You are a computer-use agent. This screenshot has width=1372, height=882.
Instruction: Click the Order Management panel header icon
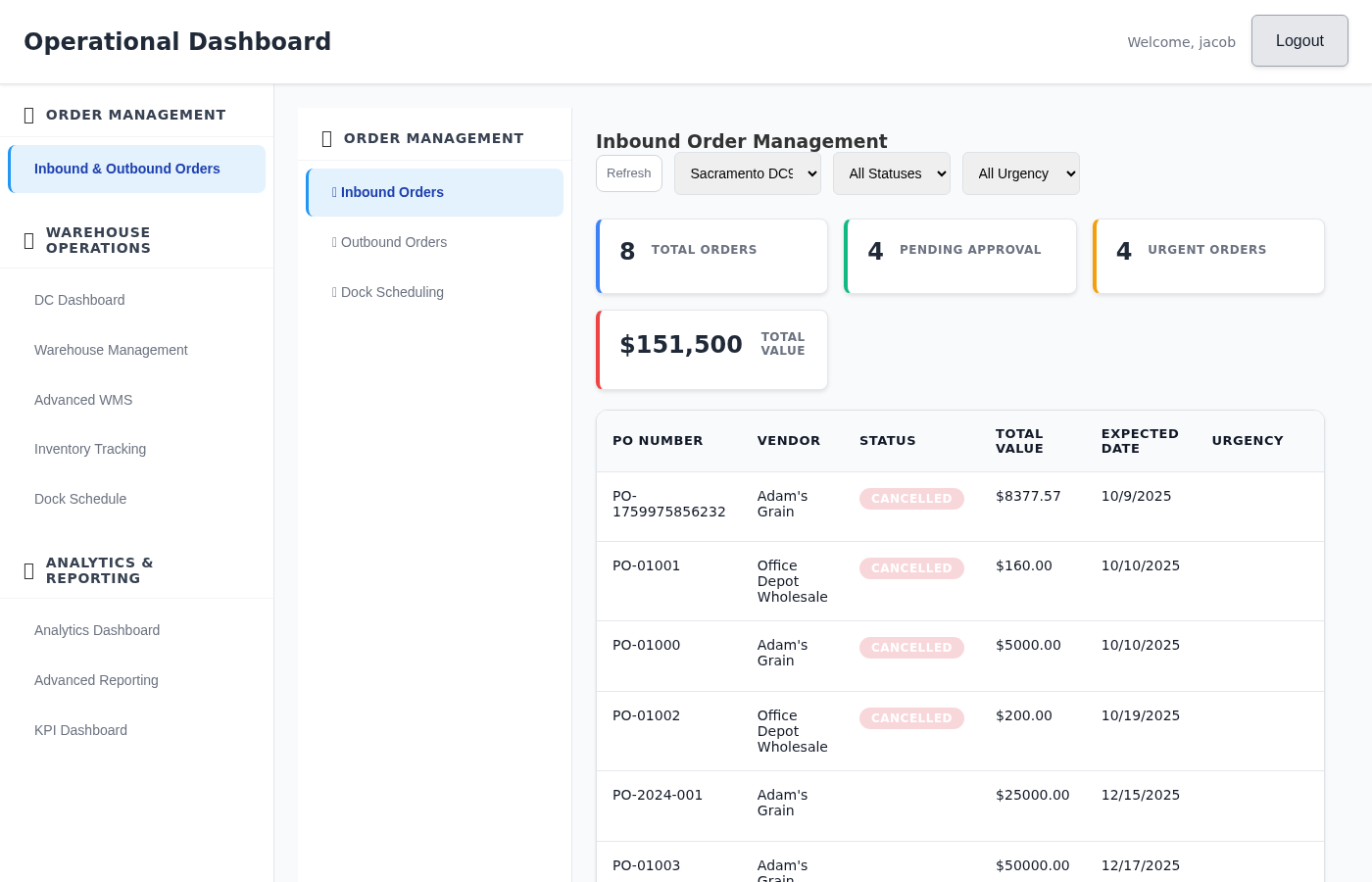[326, 138]
